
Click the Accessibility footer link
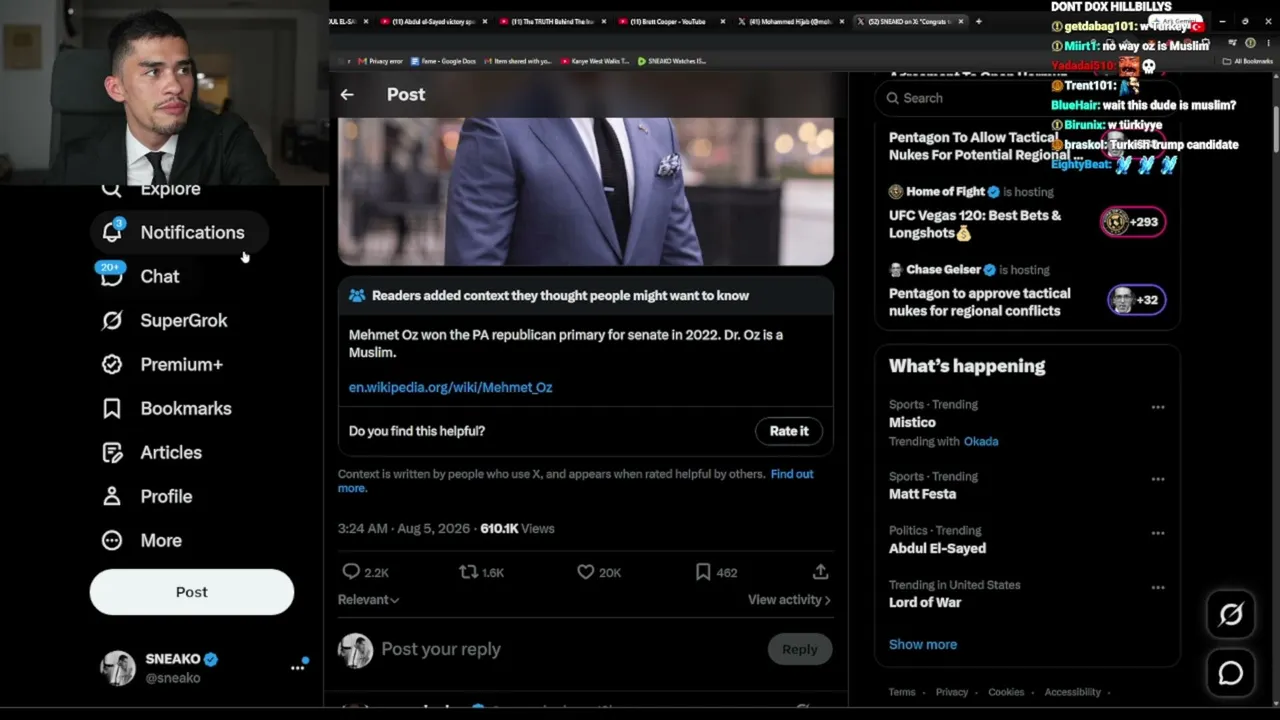[1073, 692]
